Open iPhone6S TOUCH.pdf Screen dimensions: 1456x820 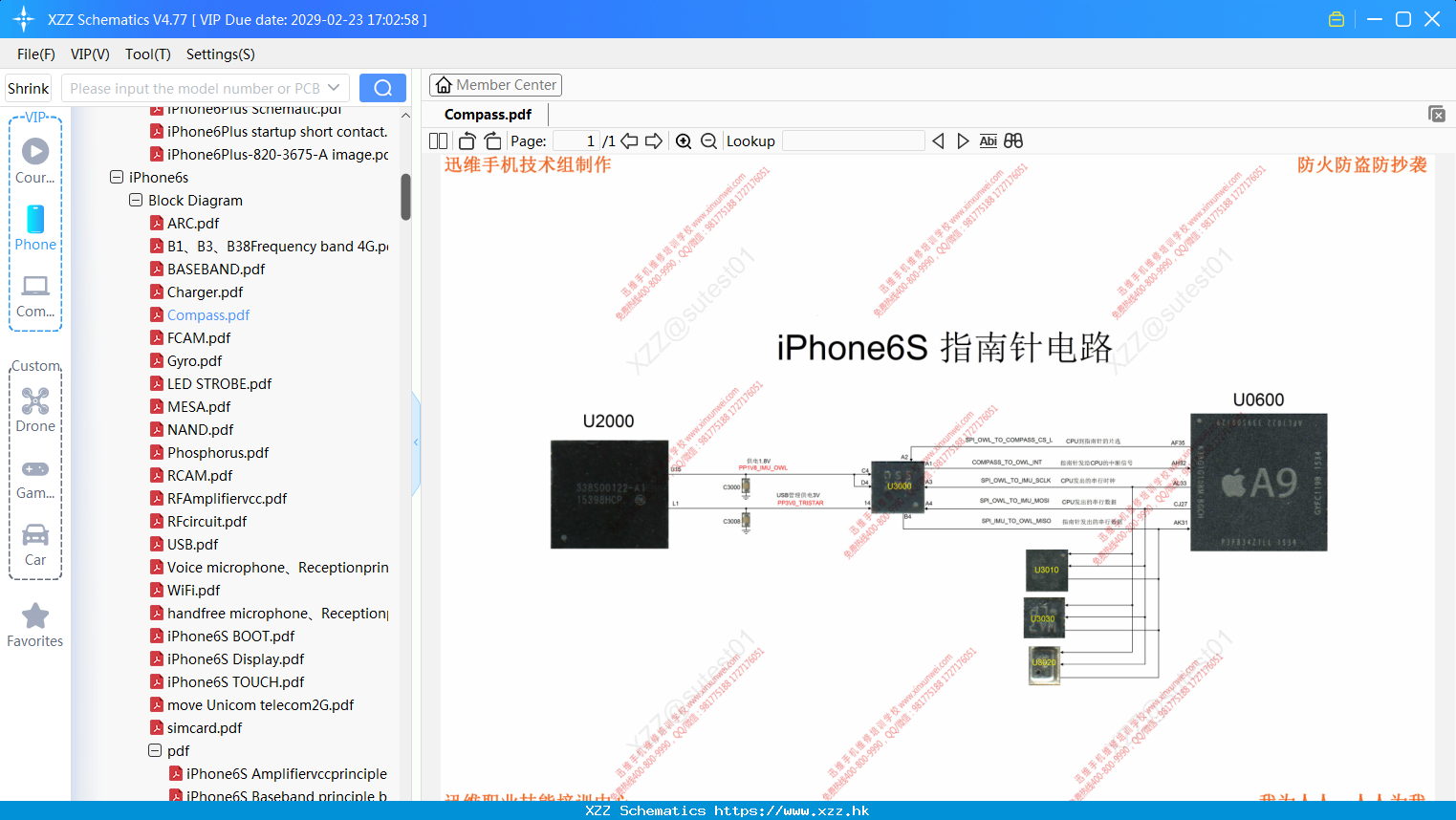click(235, 681)
